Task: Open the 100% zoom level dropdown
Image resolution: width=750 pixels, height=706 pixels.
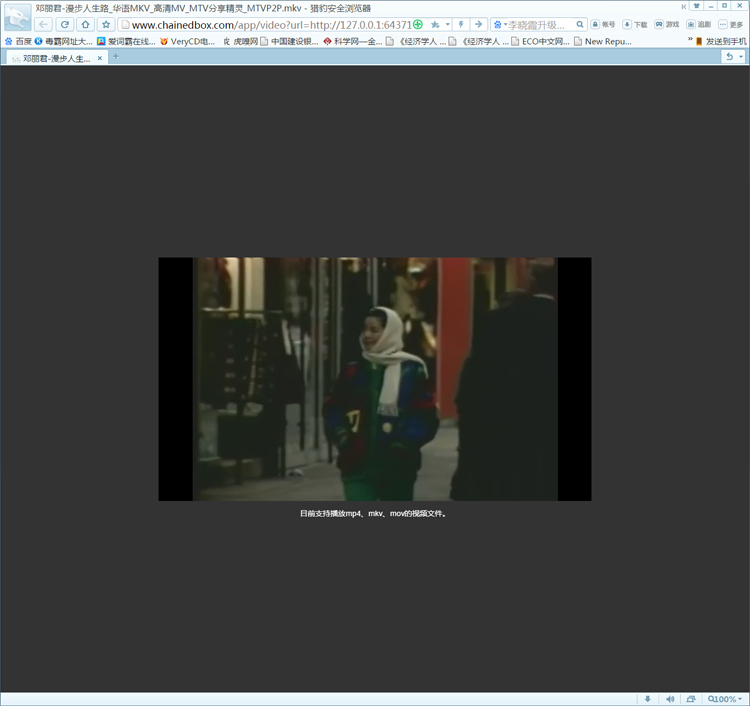Action: [725, 699]
